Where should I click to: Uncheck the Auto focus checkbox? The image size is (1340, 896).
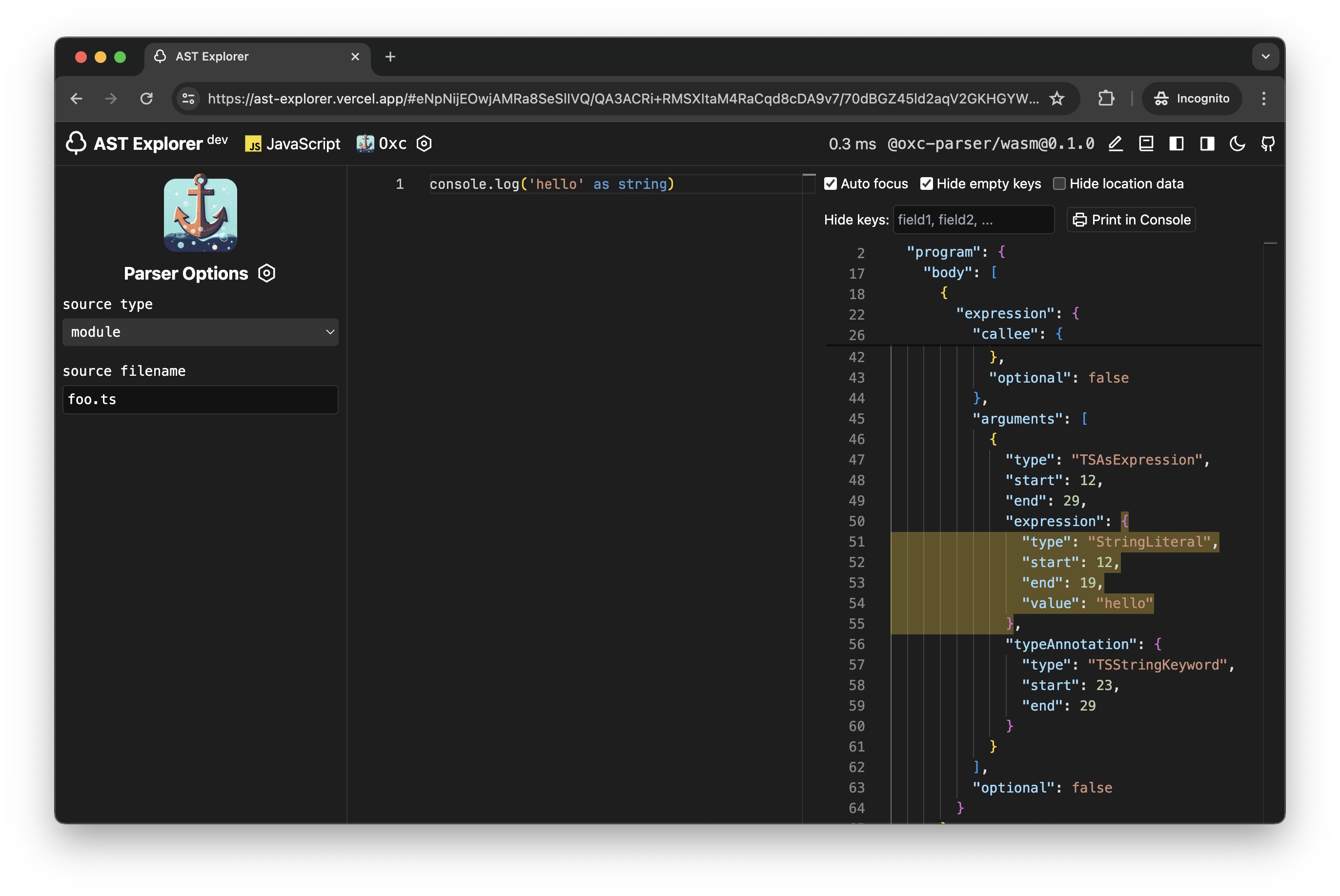830,183
